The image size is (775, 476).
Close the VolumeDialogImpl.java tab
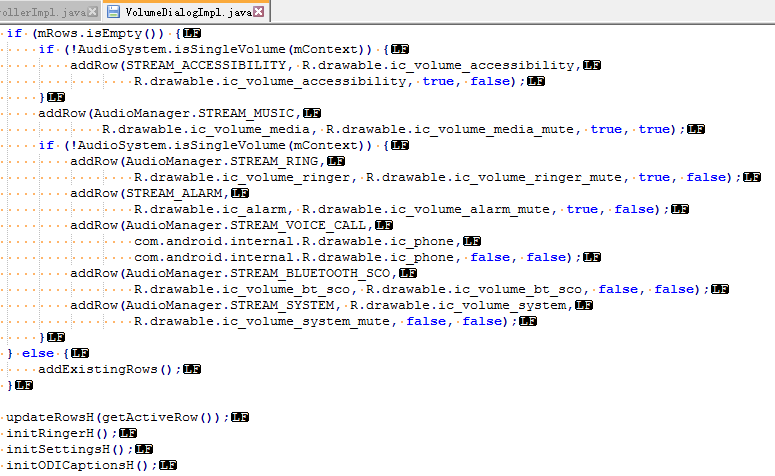258,12
